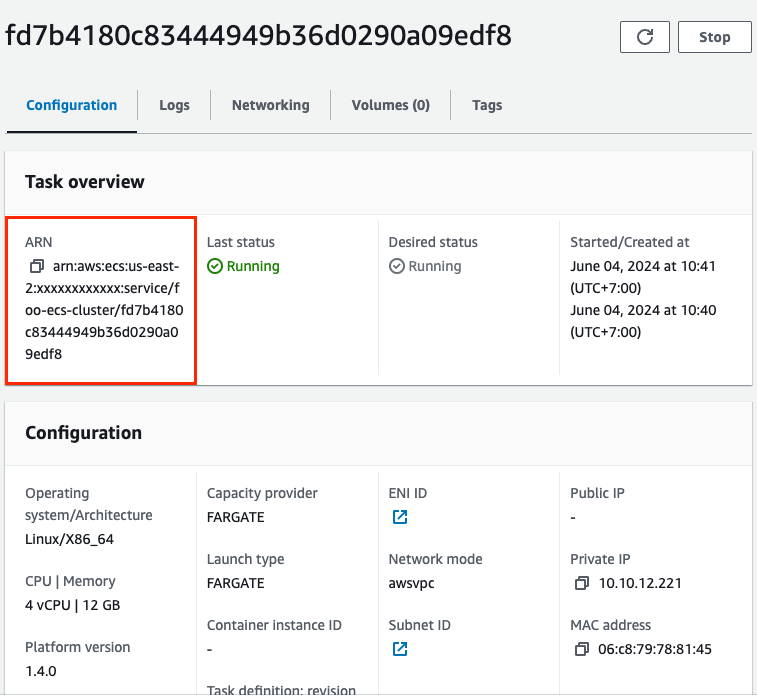The image size is (757, 699).
Task: Click the grey Running icon under Desired status
Action: (396, 267)
